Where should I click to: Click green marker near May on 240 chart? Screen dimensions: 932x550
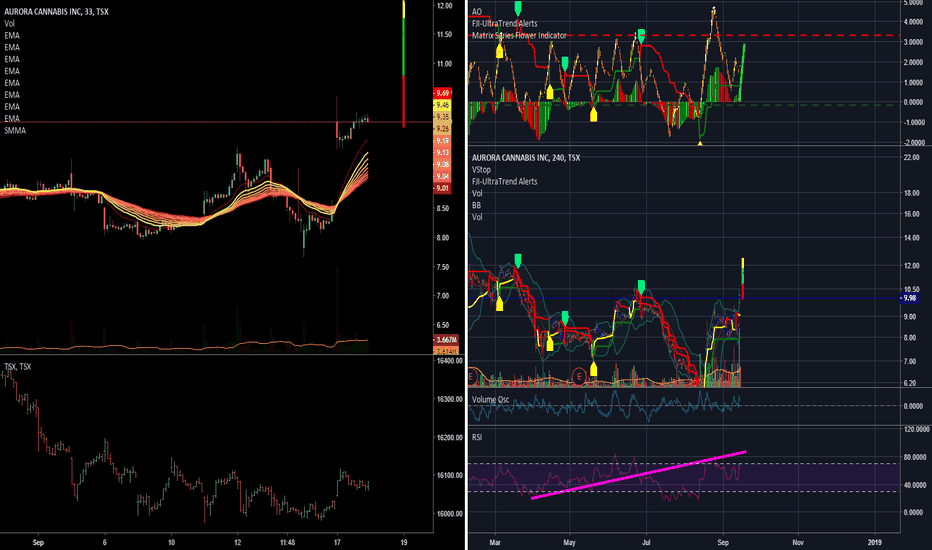pyautogui.click(x=565, y=317)
